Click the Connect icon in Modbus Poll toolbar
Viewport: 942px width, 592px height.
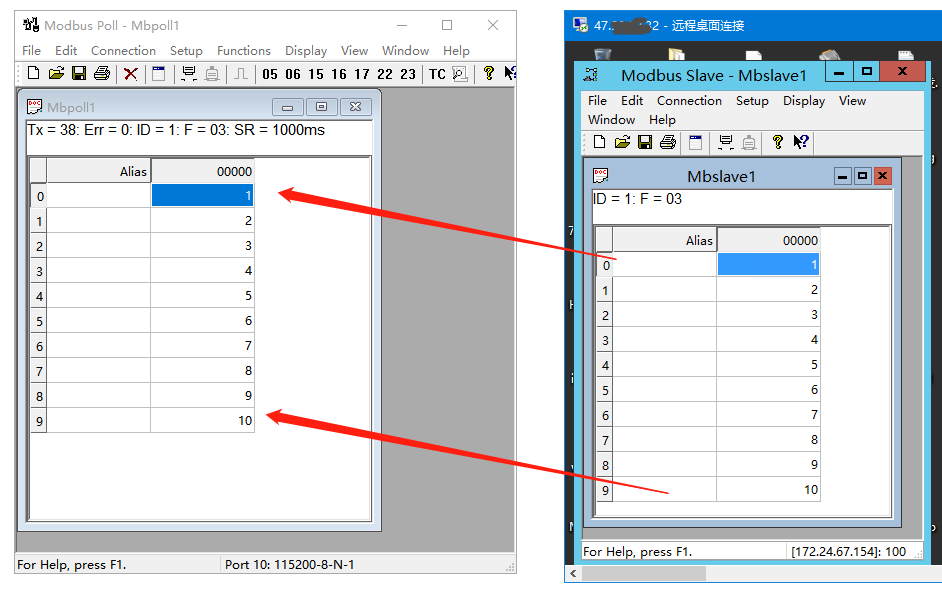[x=188, y=73]
